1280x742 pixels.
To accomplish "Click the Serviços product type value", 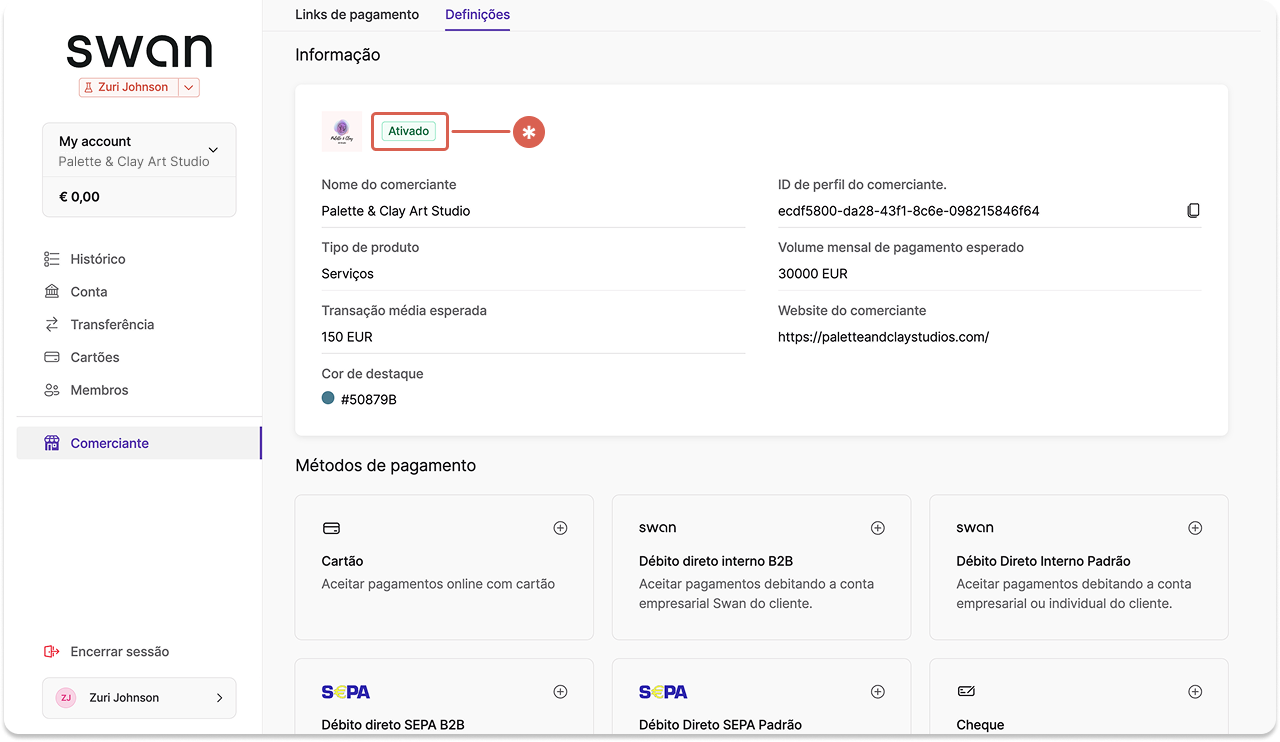I will 348,274.
